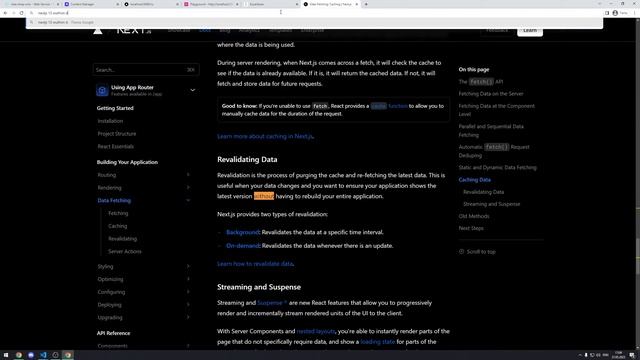Open the Docs navigation item
640x360 pixels.
[x=205, y=30]
